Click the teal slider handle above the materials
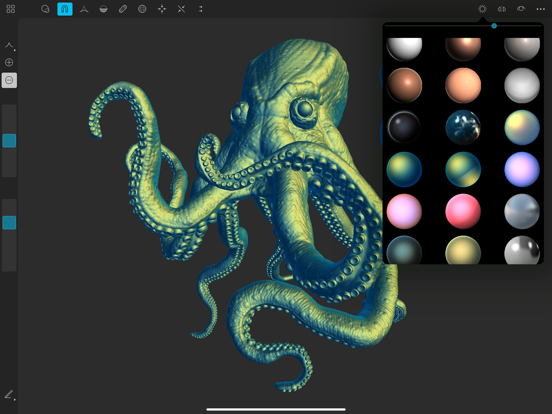Screen dimensions: 552x414 [x=494, y=26]
